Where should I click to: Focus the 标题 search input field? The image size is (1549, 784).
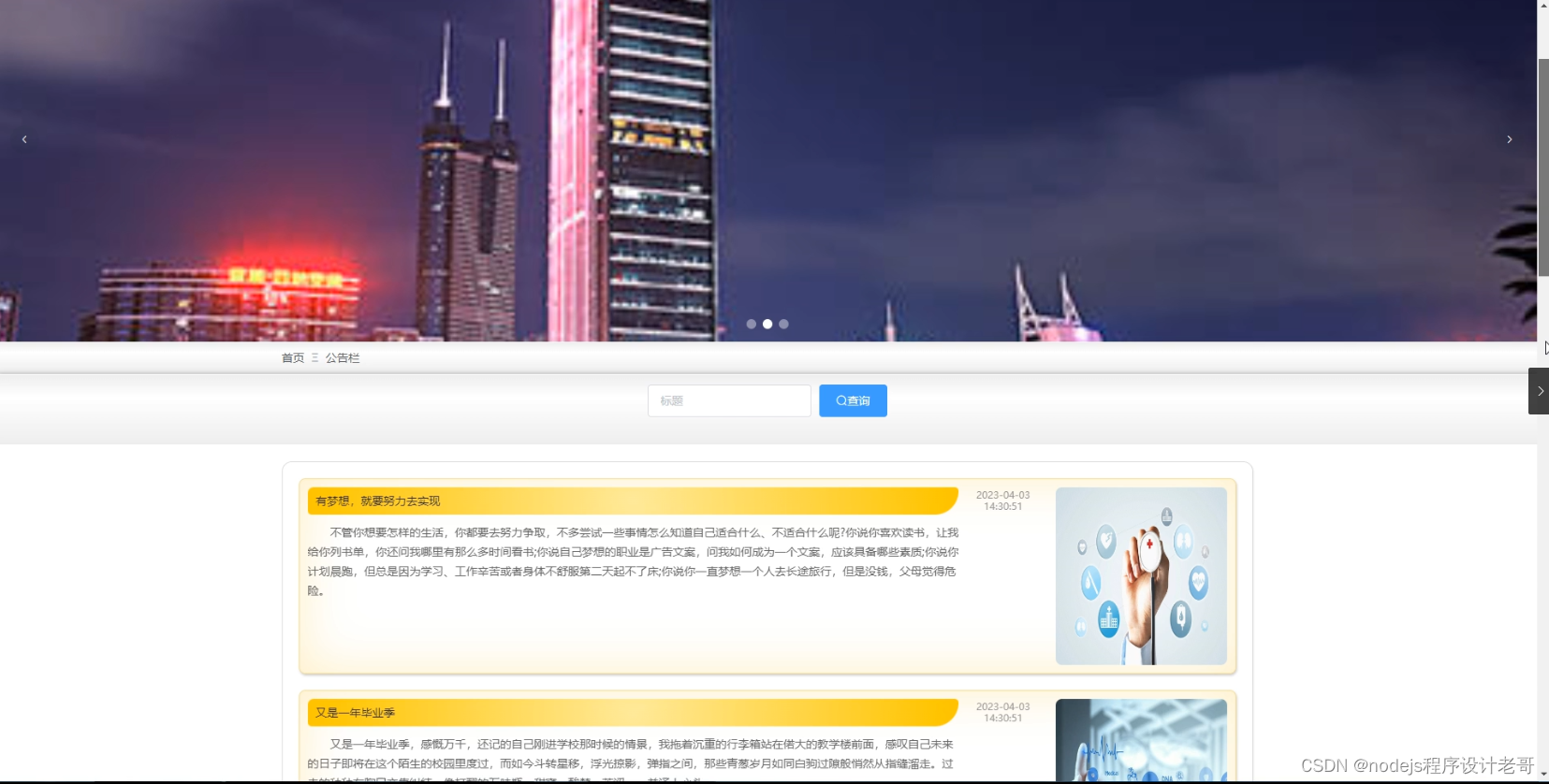click(729, 400)
